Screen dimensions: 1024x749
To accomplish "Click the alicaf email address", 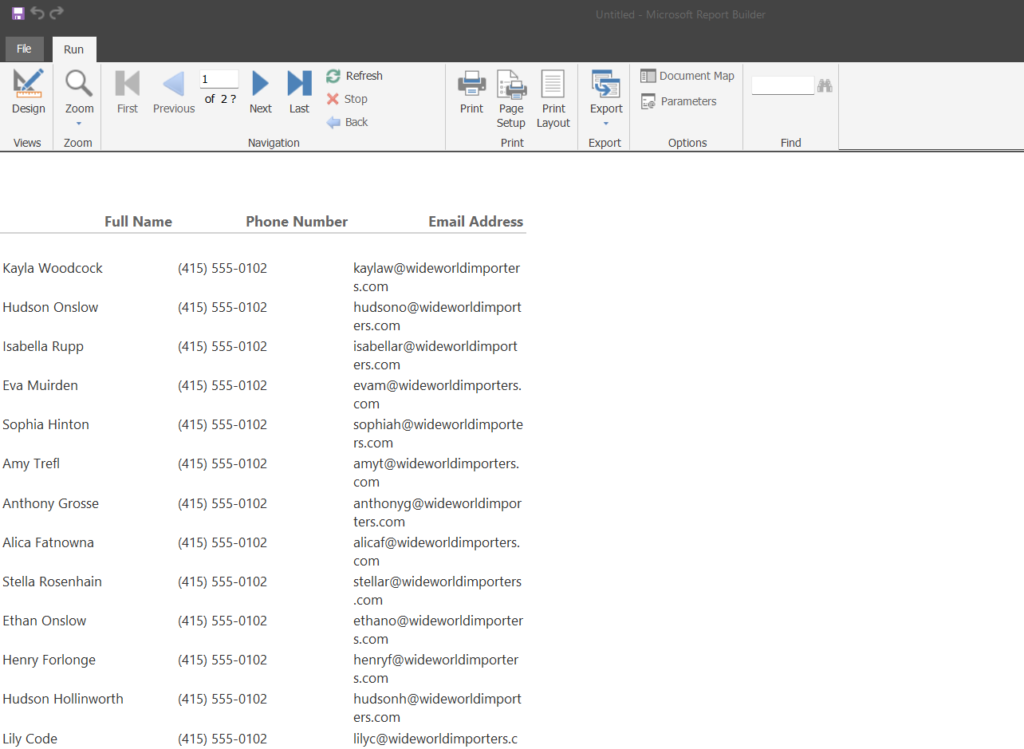I will (x=436, y=552).
